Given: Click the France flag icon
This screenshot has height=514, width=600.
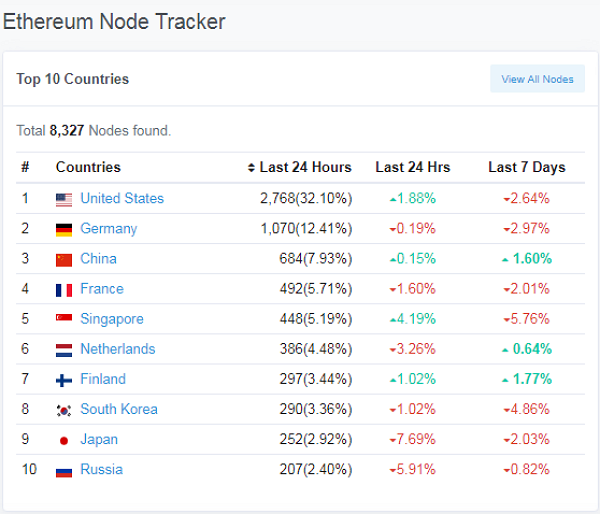Looking at the screenshot, I should 64,290.
